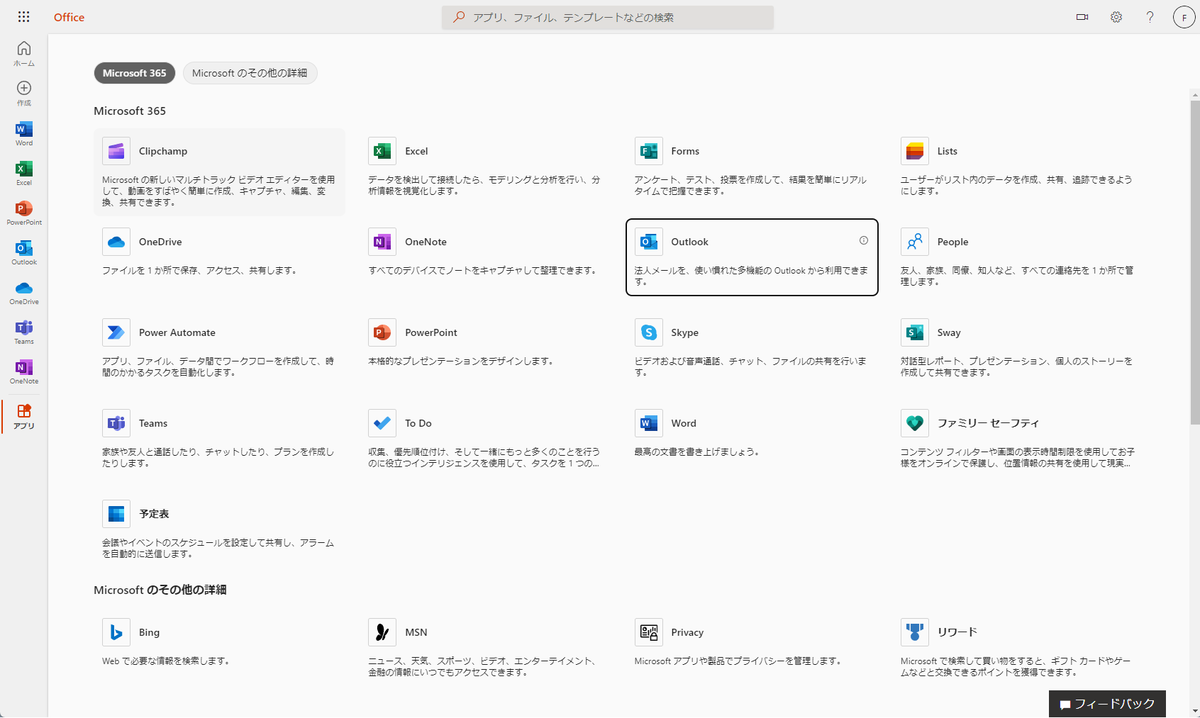Click the Family Safety heart icon

914,423
